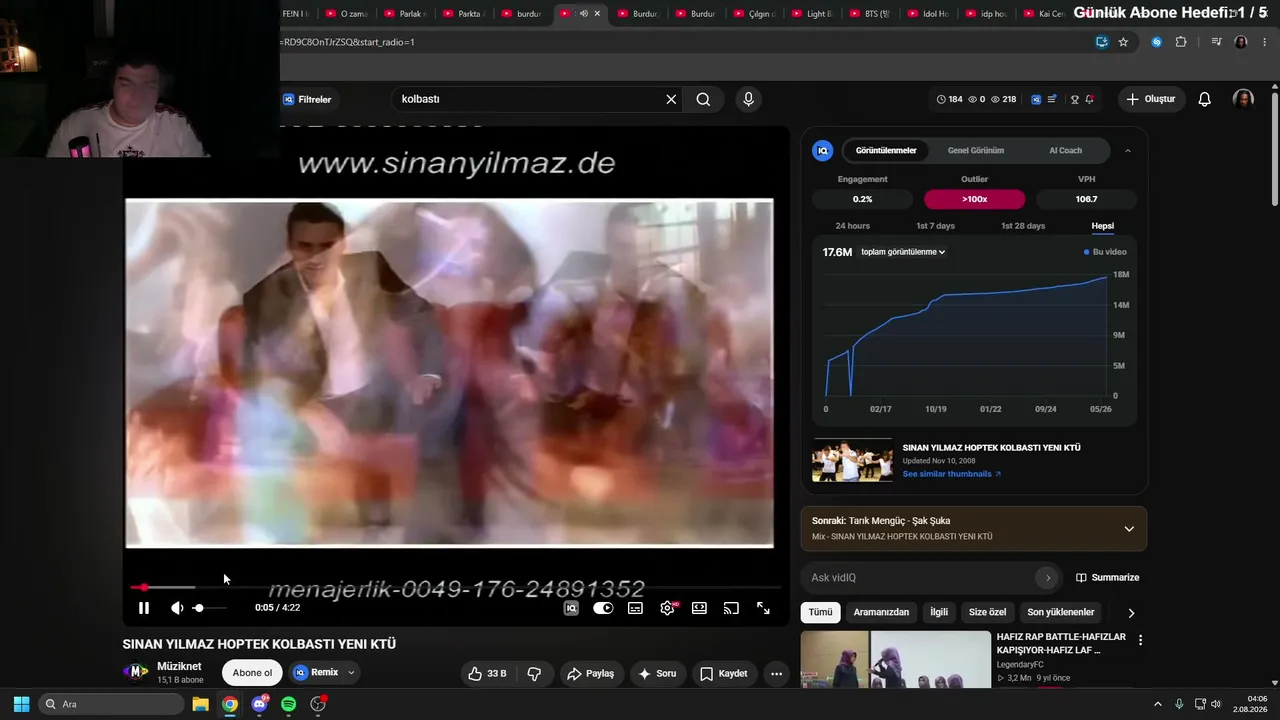The height and width of the screenshot is (720, 1280).
Task: Run search with the magnifier icon
Action: click(703, 99)
